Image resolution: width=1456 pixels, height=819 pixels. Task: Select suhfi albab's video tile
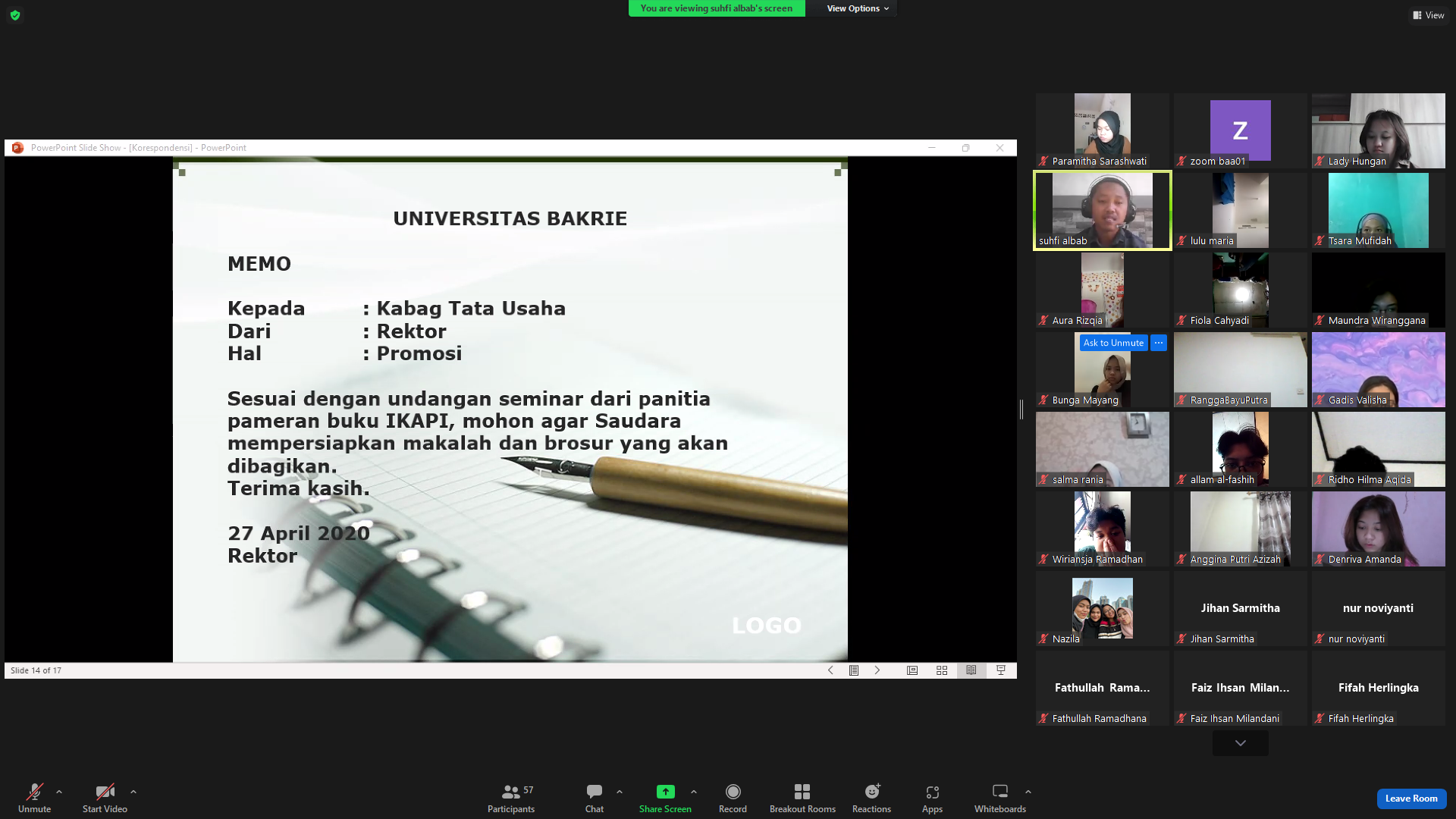click(1103, 210)
